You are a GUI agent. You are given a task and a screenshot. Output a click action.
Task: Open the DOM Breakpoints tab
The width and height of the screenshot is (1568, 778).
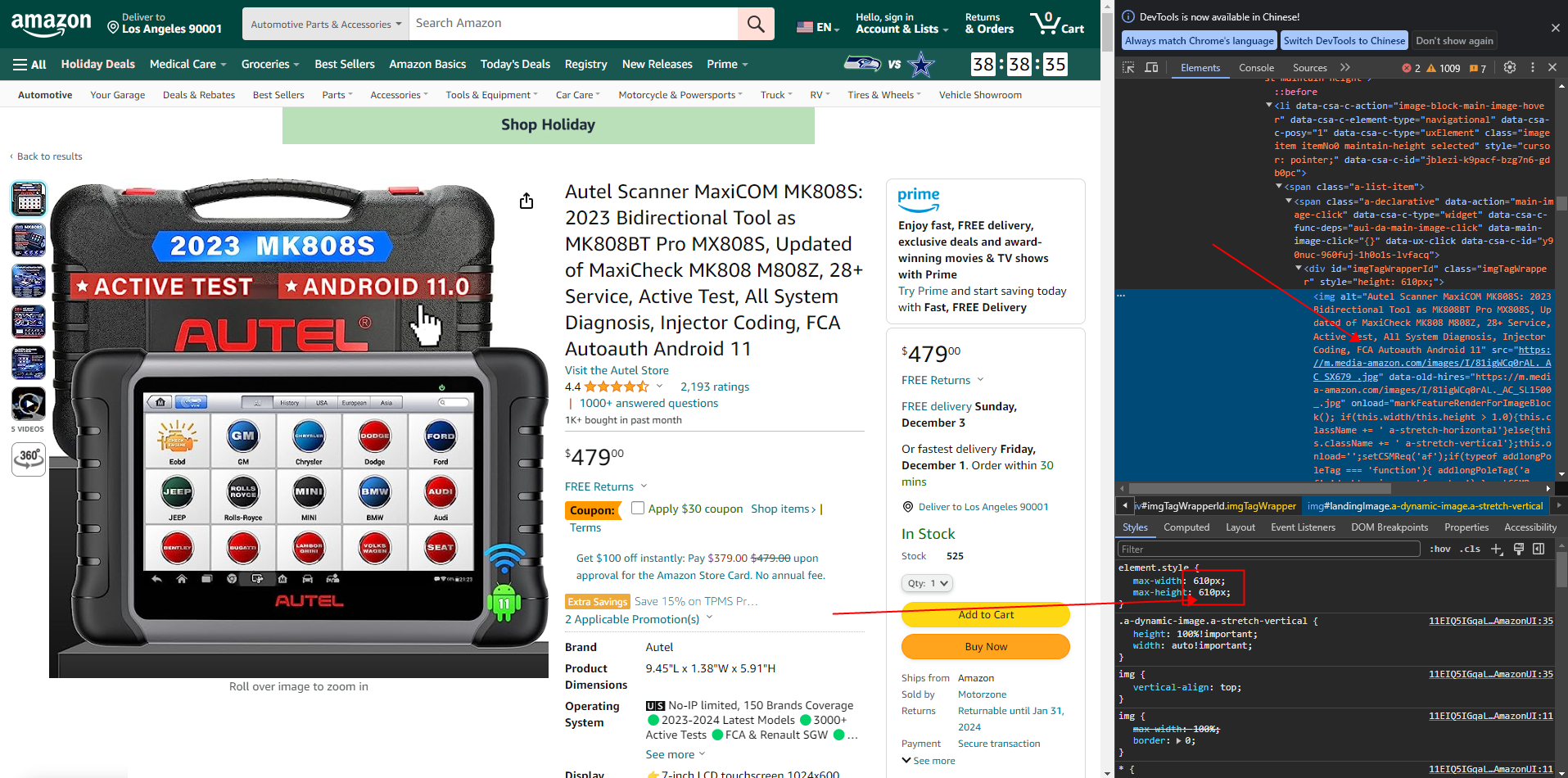pyautogui.click(x=1390, y=527)
